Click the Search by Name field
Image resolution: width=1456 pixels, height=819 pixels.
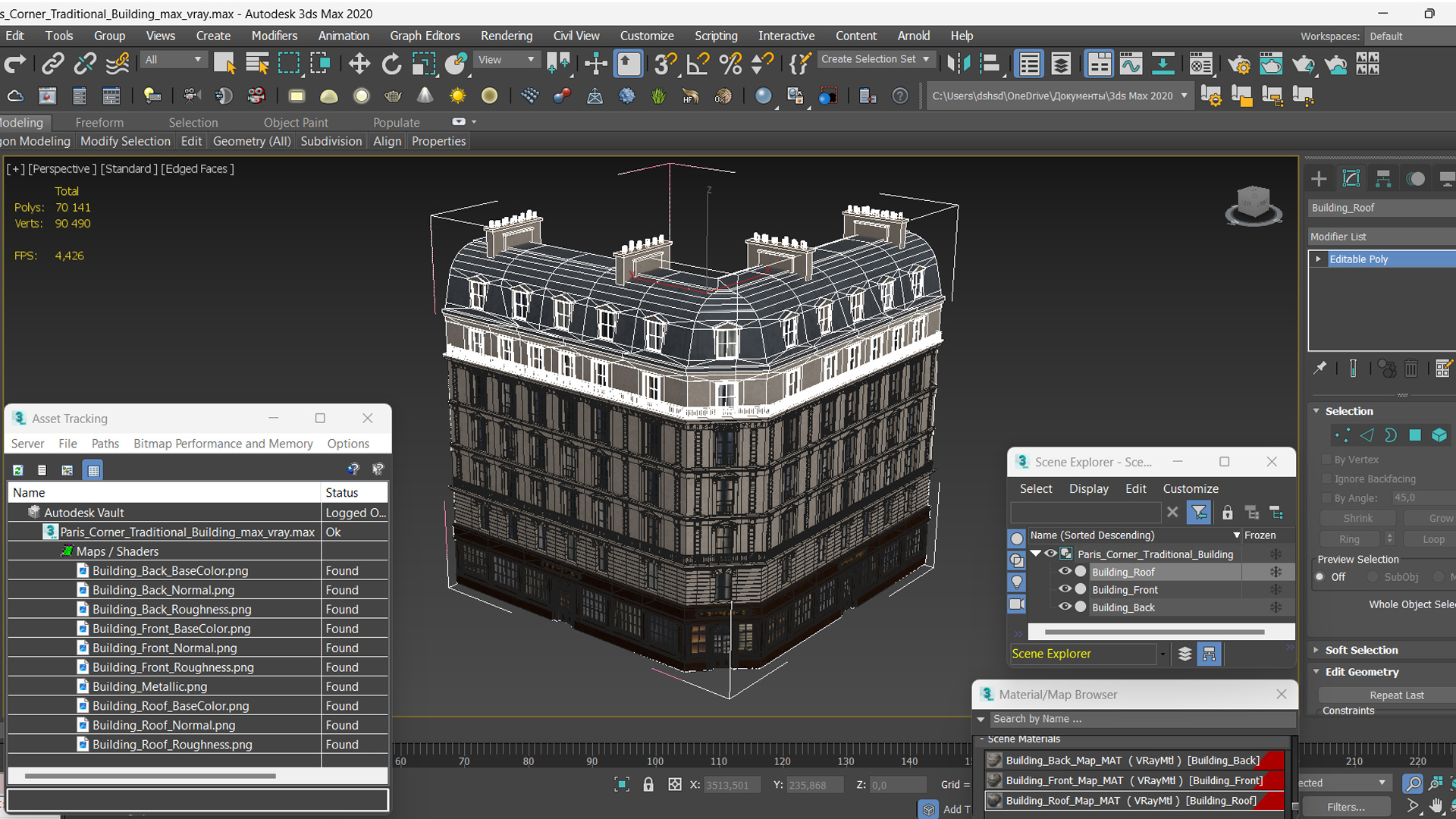[1141, 719]
